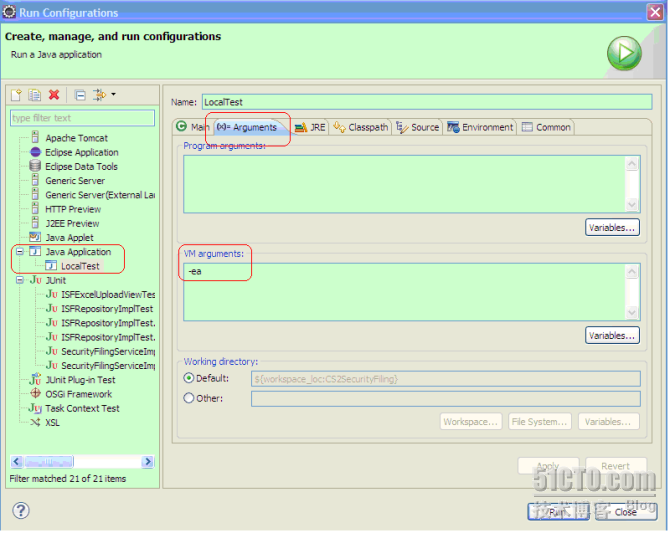
Task: Click the Java Applet icon
Action: (x=35, y=237)
